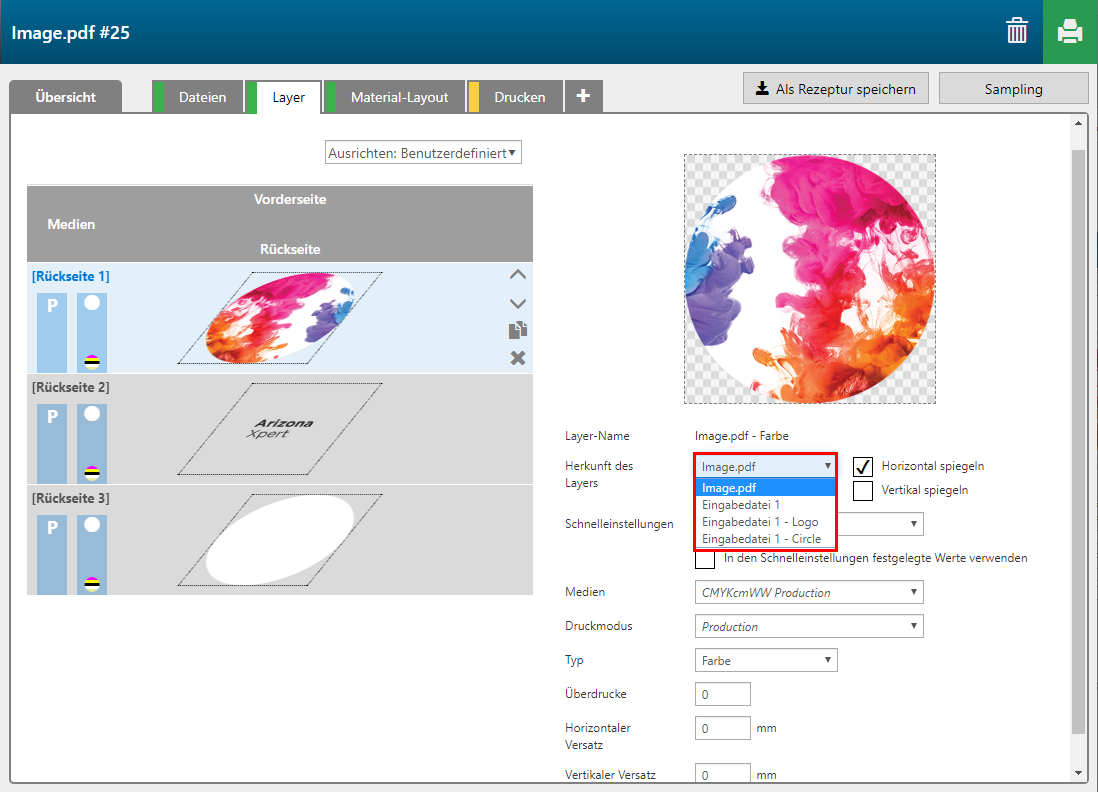
Task: Click the ink circle column of Rückseite 2
Action: click(x=92, y=444)
